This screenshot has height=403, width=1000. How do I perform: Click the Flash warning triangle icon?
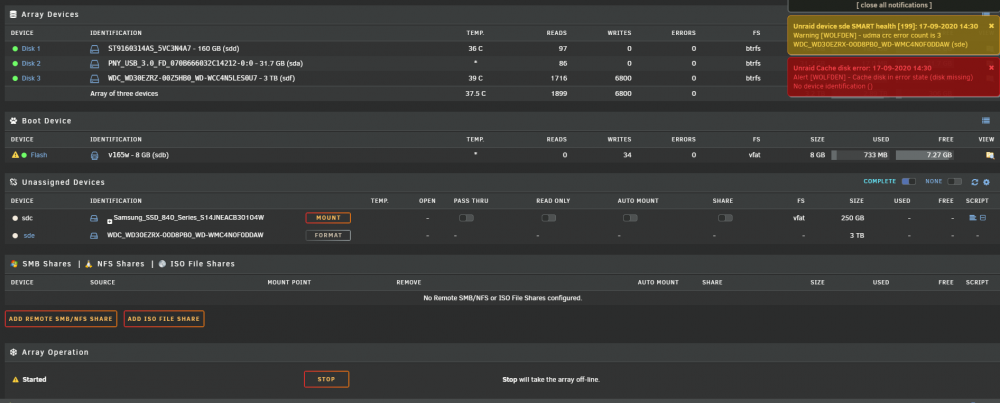tap(15, 155)
